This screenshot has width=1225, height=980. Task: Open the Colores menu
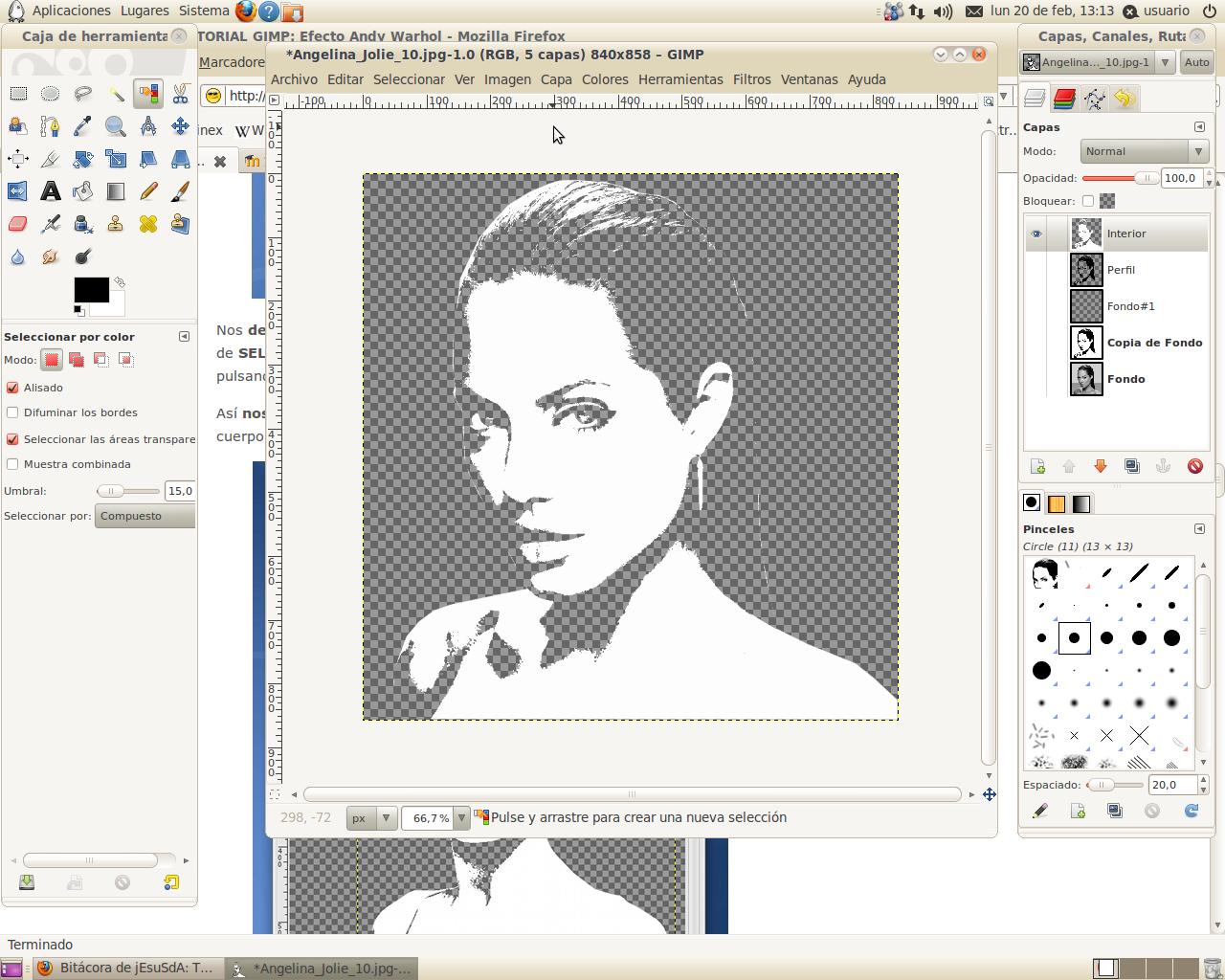point(605,79)
